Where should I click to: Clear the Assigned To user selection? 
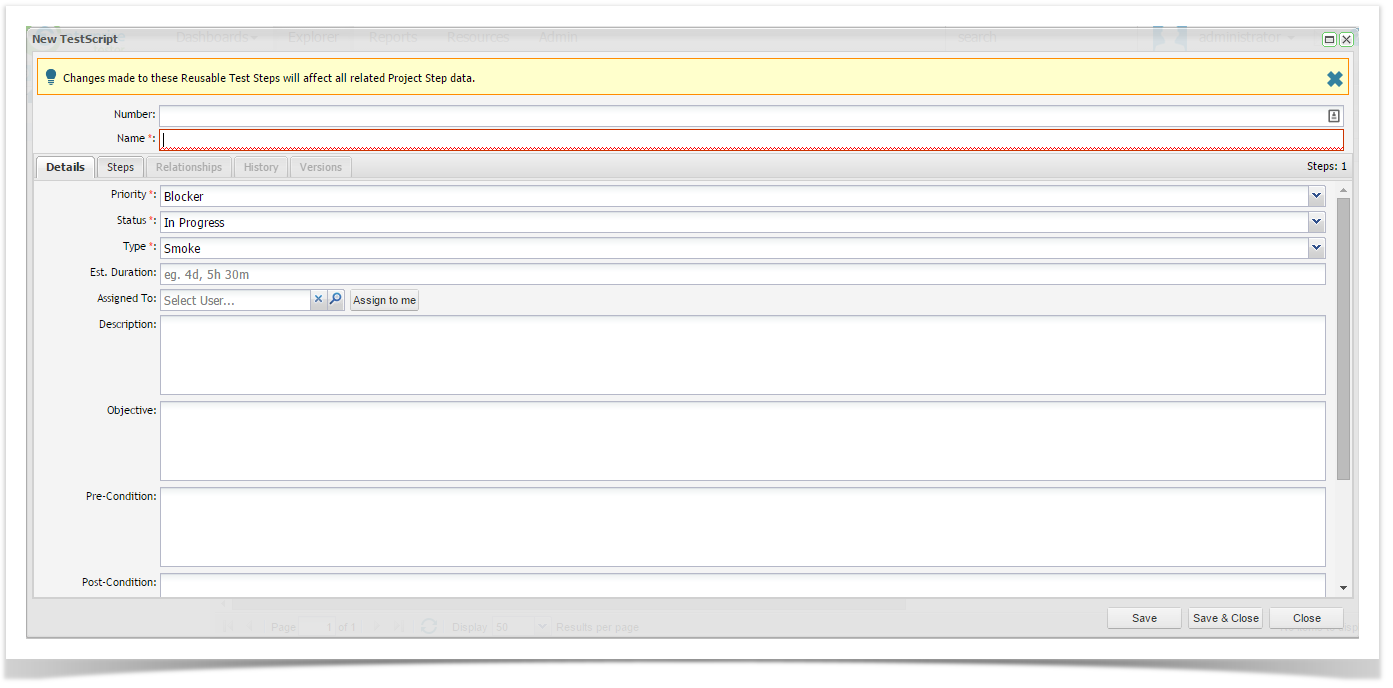coord(318,299)
